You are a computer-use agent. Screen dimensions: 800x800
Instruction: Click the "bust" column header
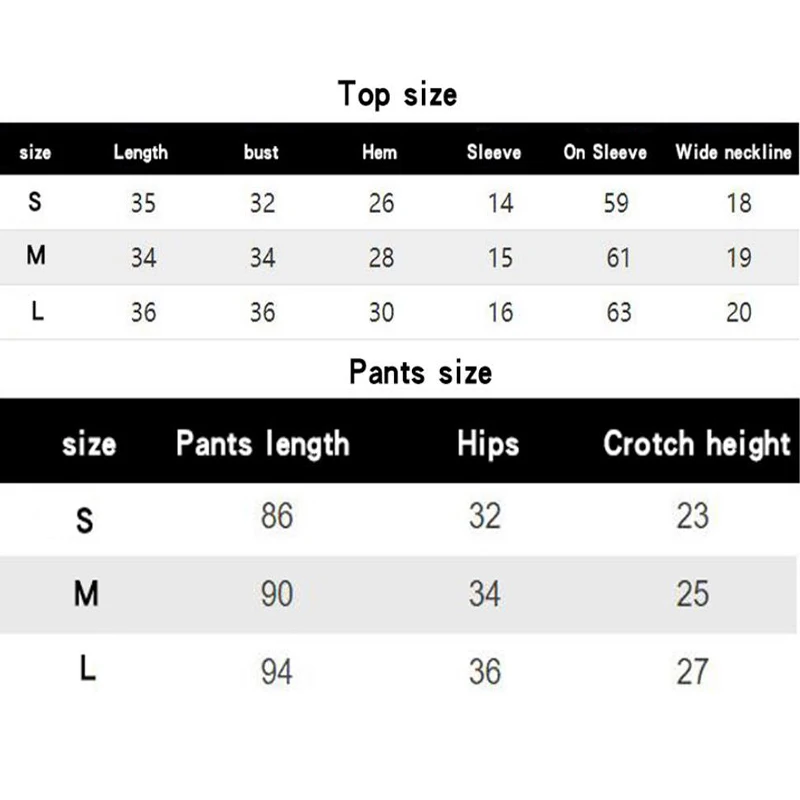(261, 153)
